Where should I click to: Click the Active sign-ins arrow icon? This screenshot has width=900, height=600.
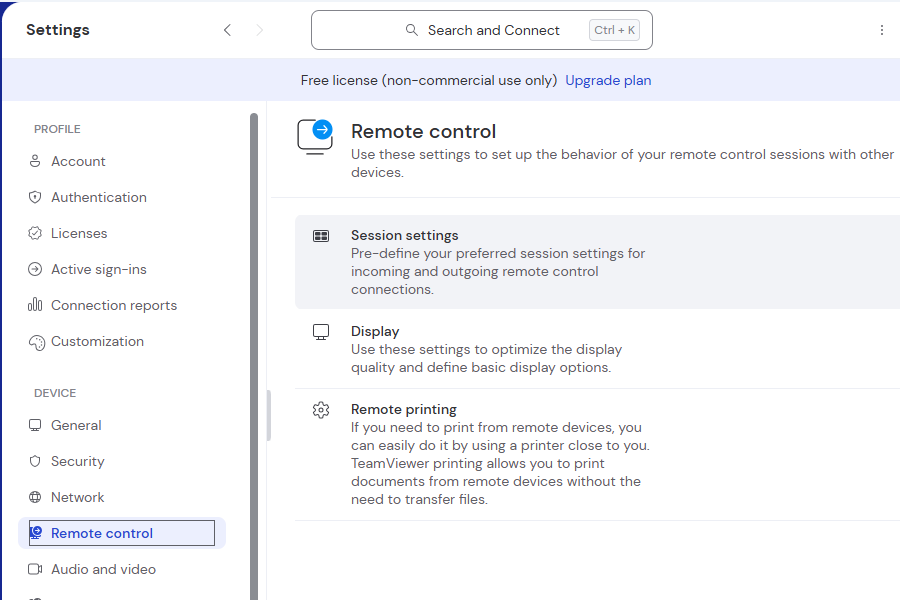point(35,269)
